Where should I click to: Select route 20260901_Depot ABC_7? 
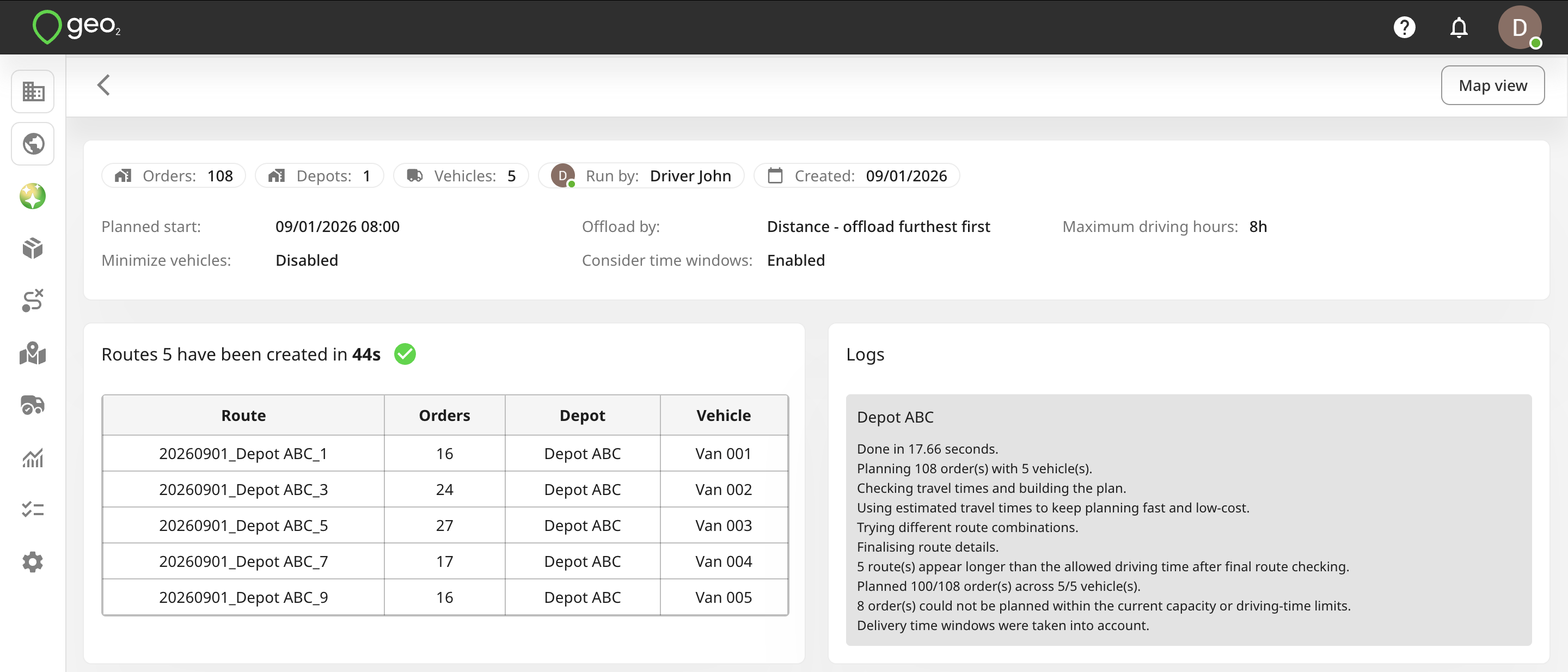pyautogui.click(x=243, y=561)
